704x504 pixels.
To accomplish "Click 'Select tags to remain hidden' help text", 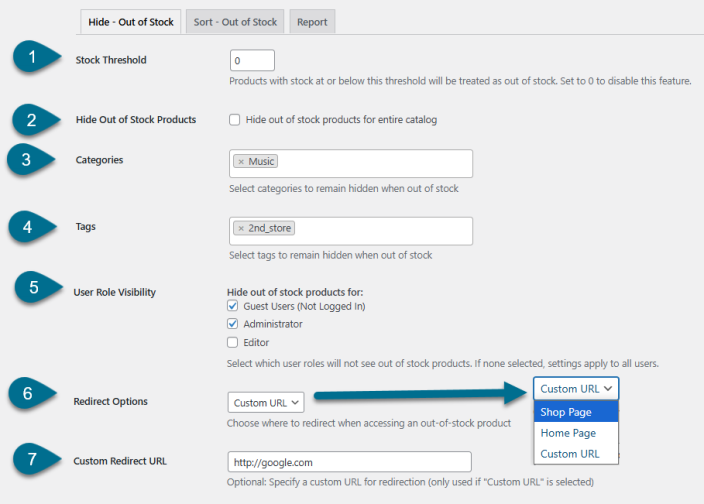I will pos(330,255).
